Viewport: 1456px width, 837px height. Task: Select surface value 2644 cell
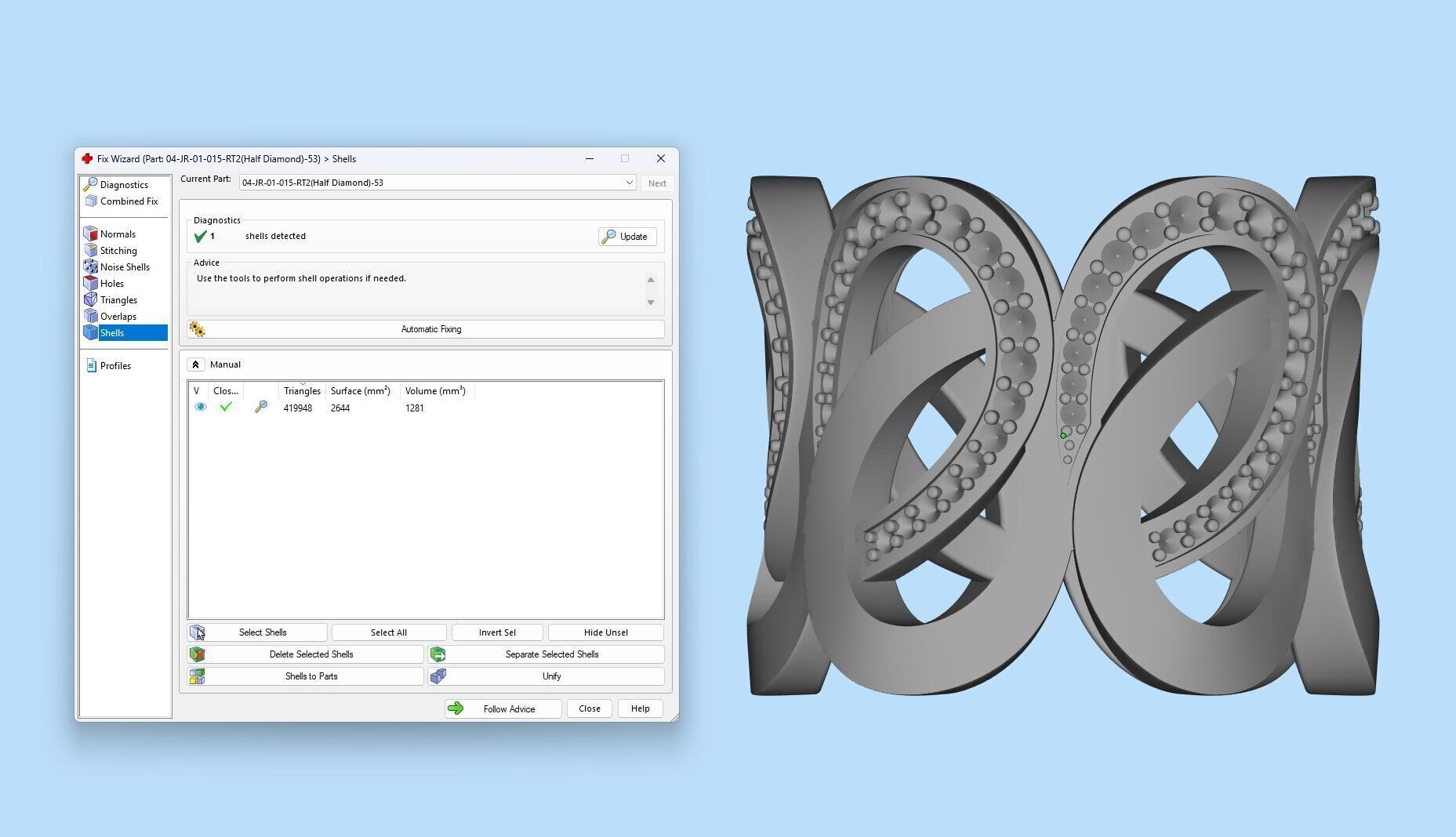(x=340, y=408)
